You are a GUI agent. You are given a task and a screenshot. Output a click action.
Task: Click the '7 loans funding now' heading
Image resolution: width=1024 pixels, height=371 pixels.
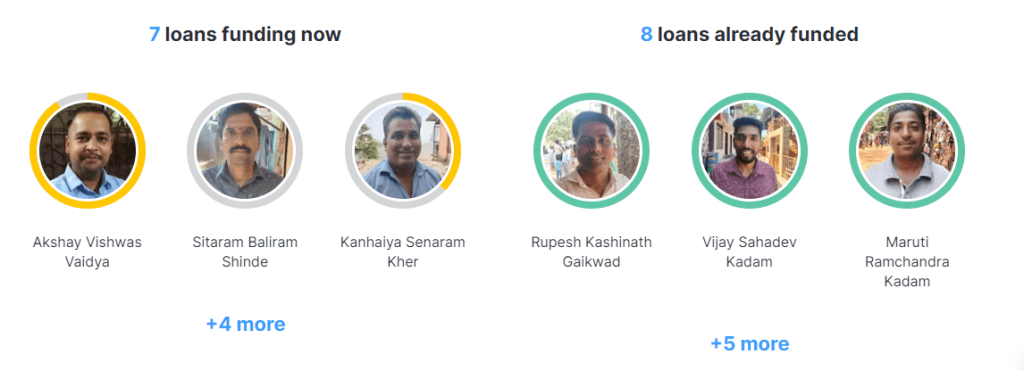[245, 34]
